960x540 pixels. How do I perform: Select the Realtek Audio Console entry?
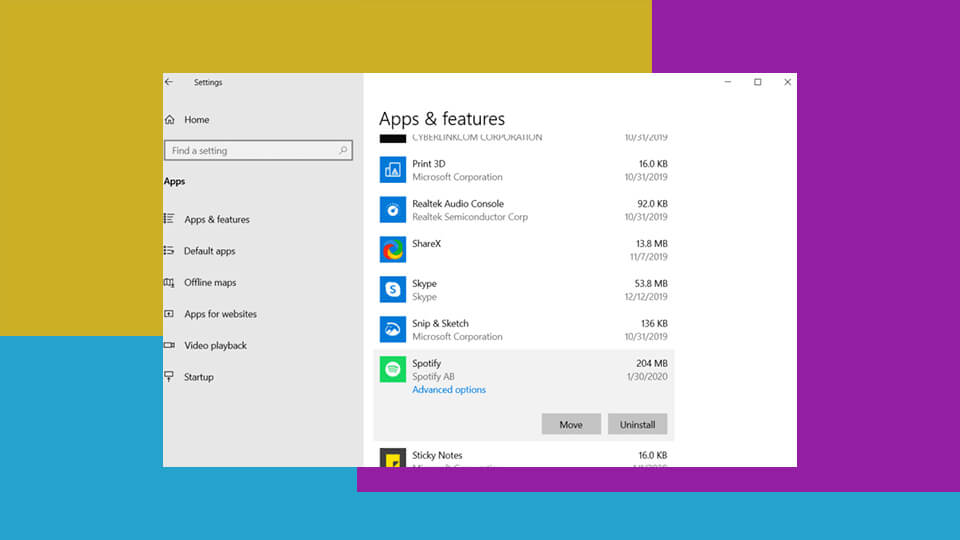458,203
